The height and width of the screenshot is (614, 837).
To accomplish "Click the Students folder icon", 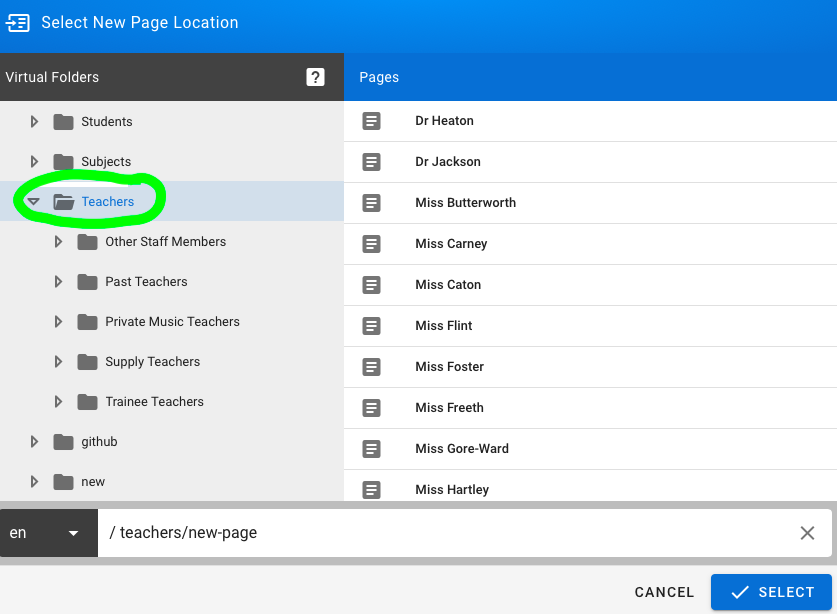I will [64, 122].
